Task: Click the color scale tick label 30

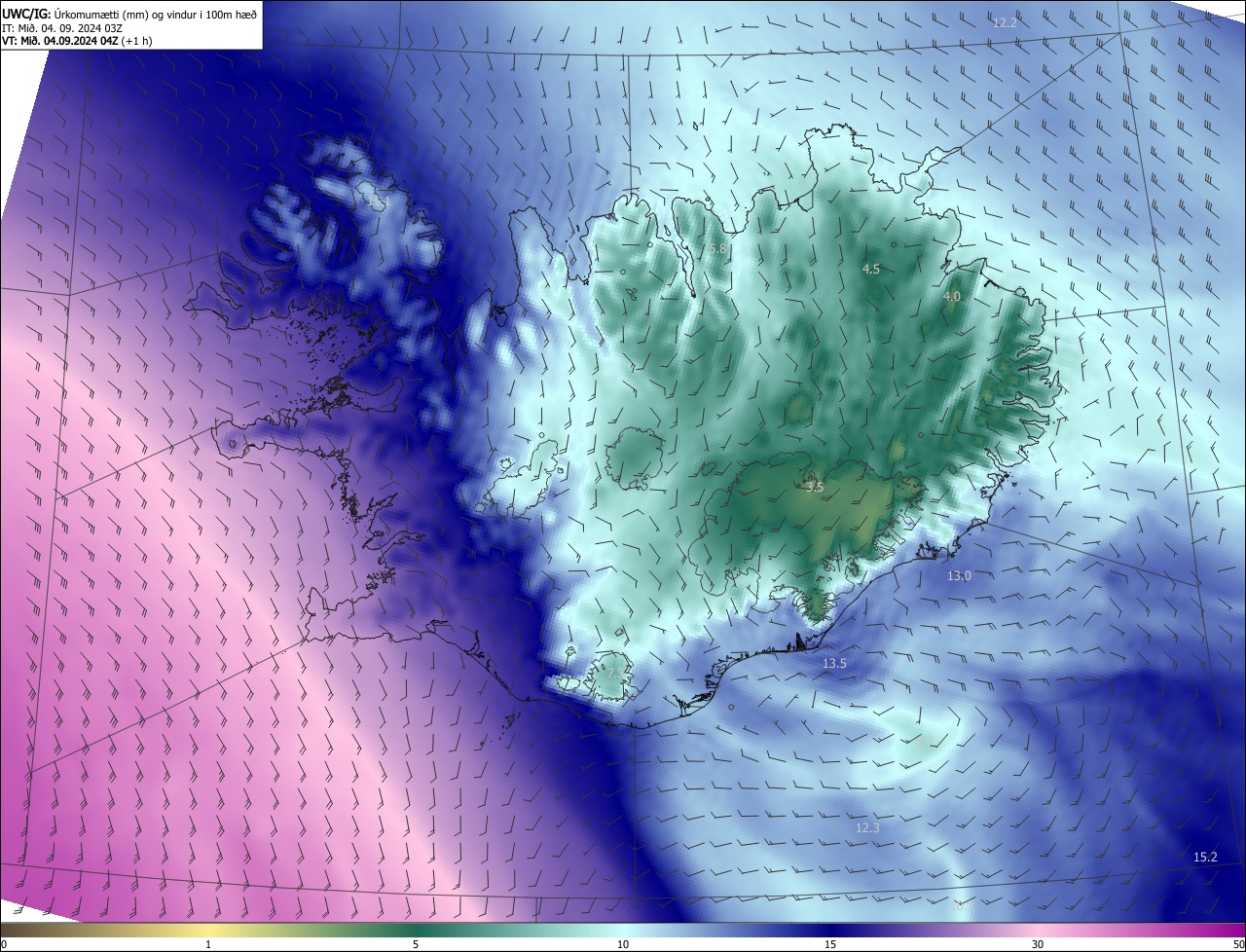Action: point(1038,944)
